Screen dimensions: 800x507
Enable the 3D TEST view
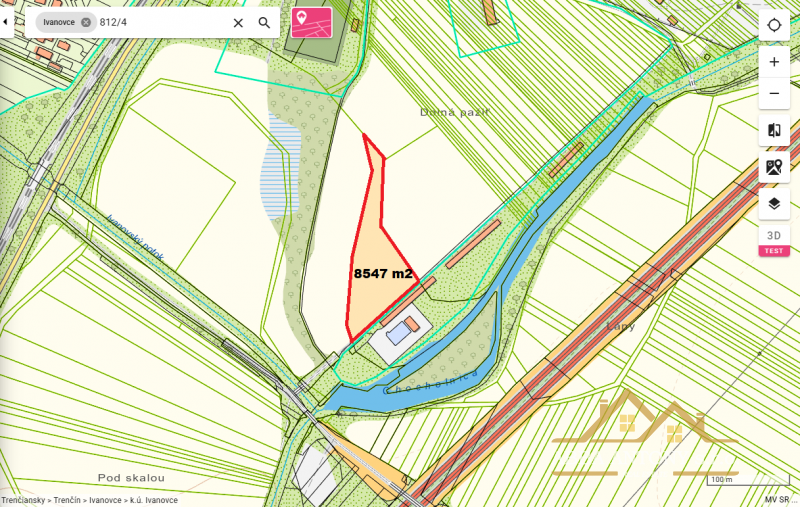[x=774, y=241]
